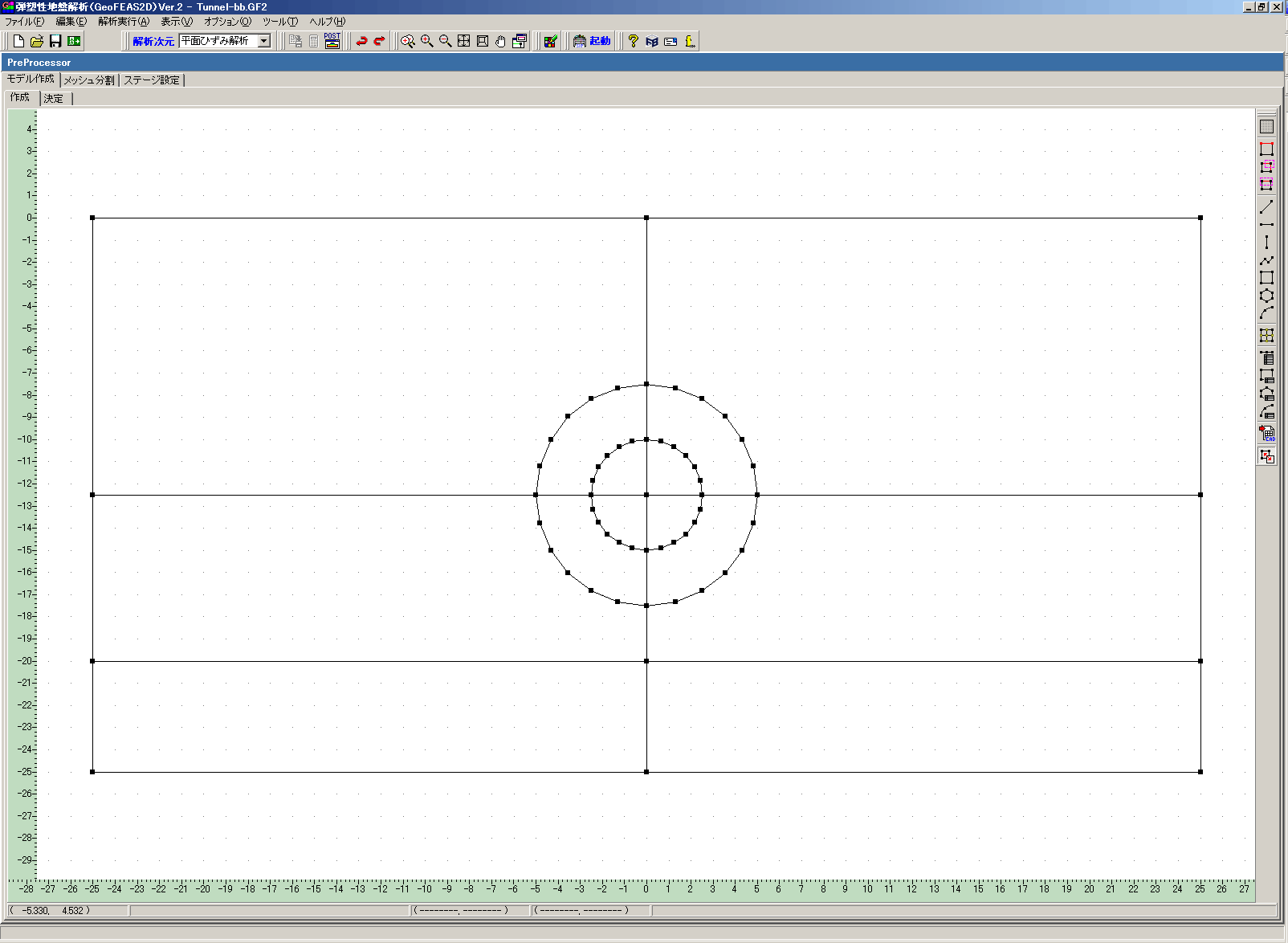Click the view extents frame icon
Screen dimensions: 1288x943
(x=483, y=41)
